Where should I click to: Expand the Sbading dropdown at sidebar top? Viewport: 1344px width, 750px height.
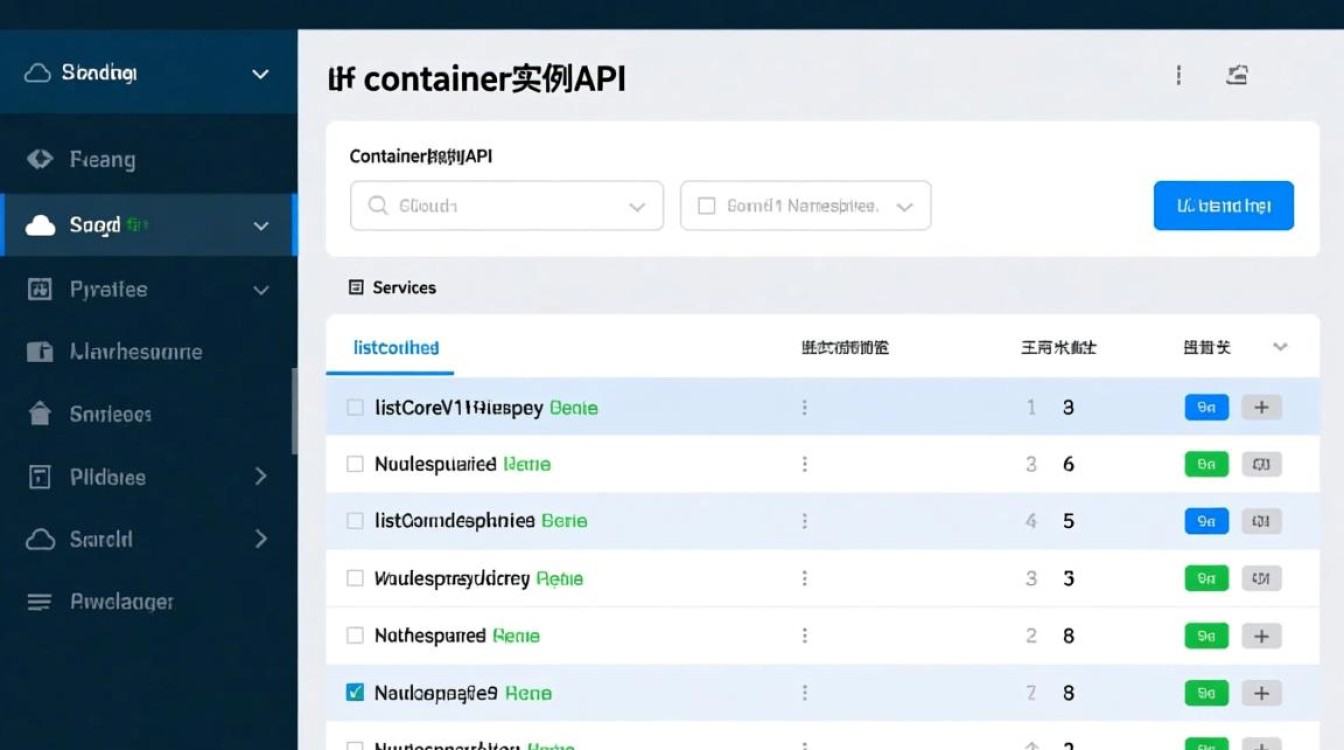coord(260,73)
